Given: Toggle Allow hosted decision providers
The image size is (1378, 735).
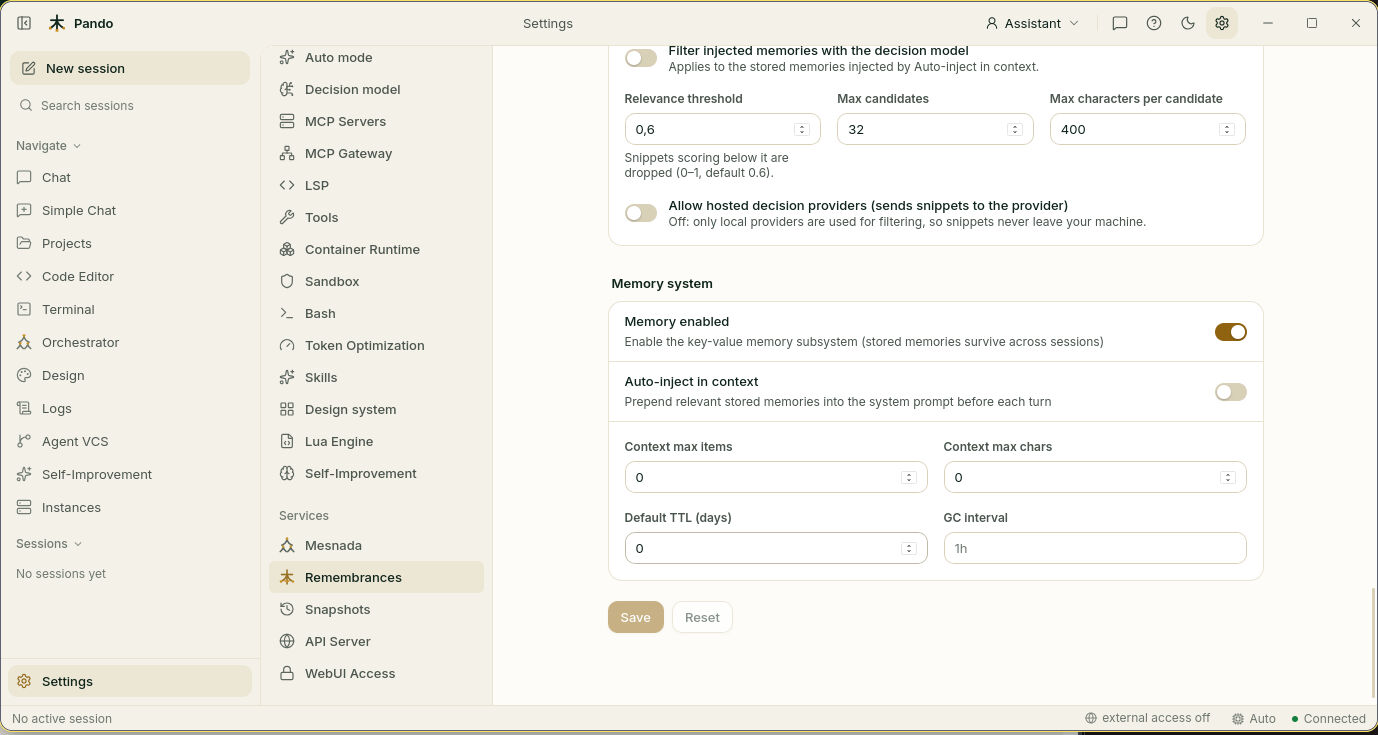Looking at the screenshot, I should click(x=641, y=213).
